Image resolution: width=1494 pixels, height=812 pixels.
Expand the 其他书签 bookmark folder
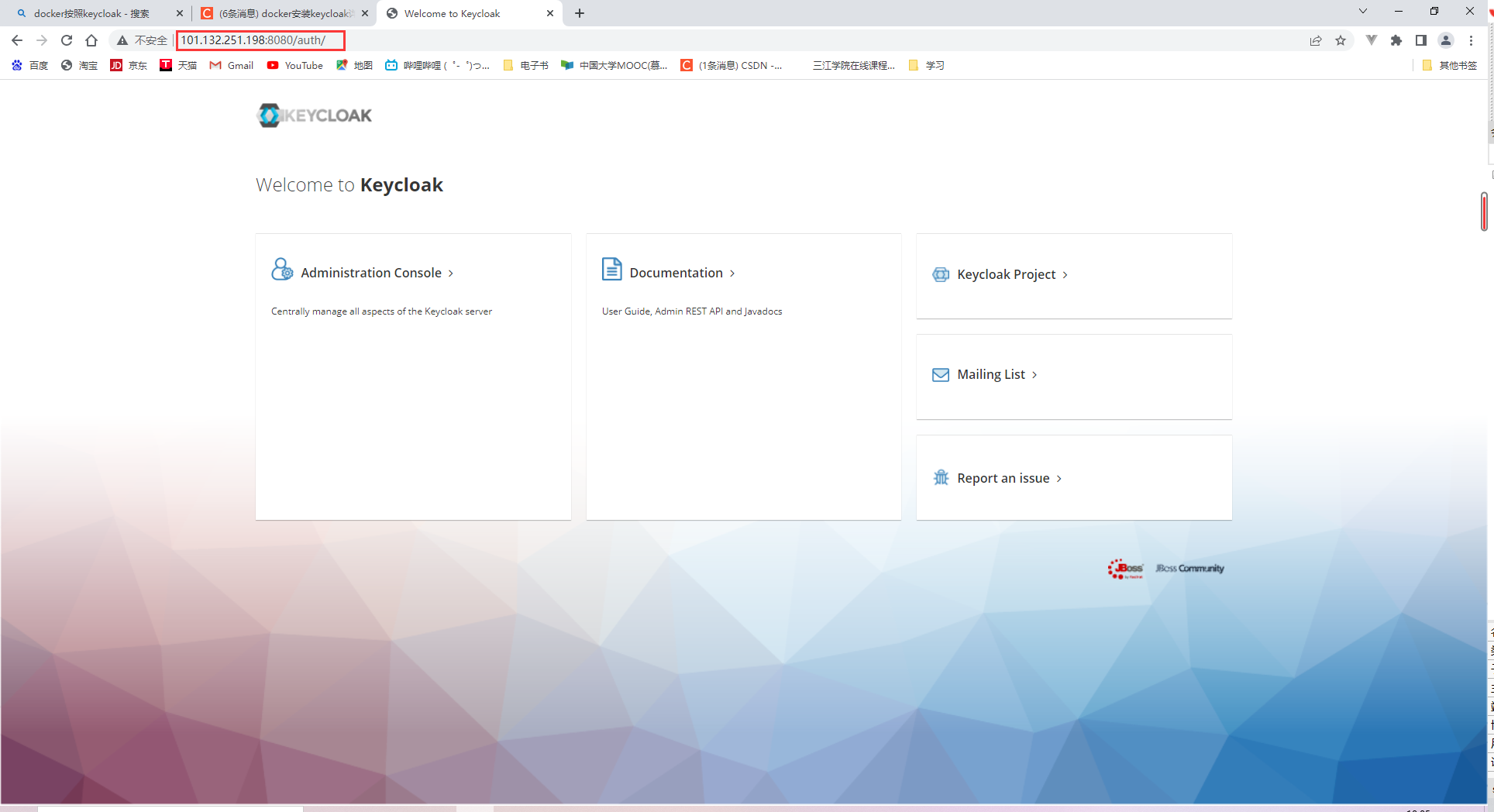click(x=1450, y=66)
